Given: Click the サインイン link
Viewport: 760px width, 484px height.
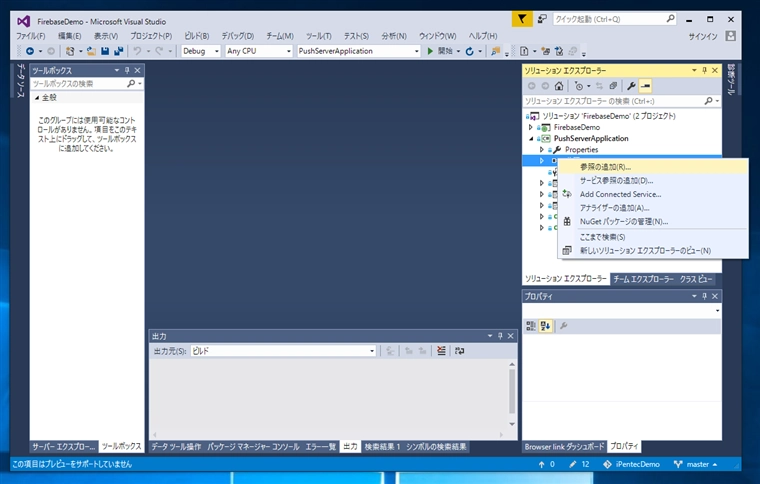Looking at the screenshot, I should click(x=703, y=36).
